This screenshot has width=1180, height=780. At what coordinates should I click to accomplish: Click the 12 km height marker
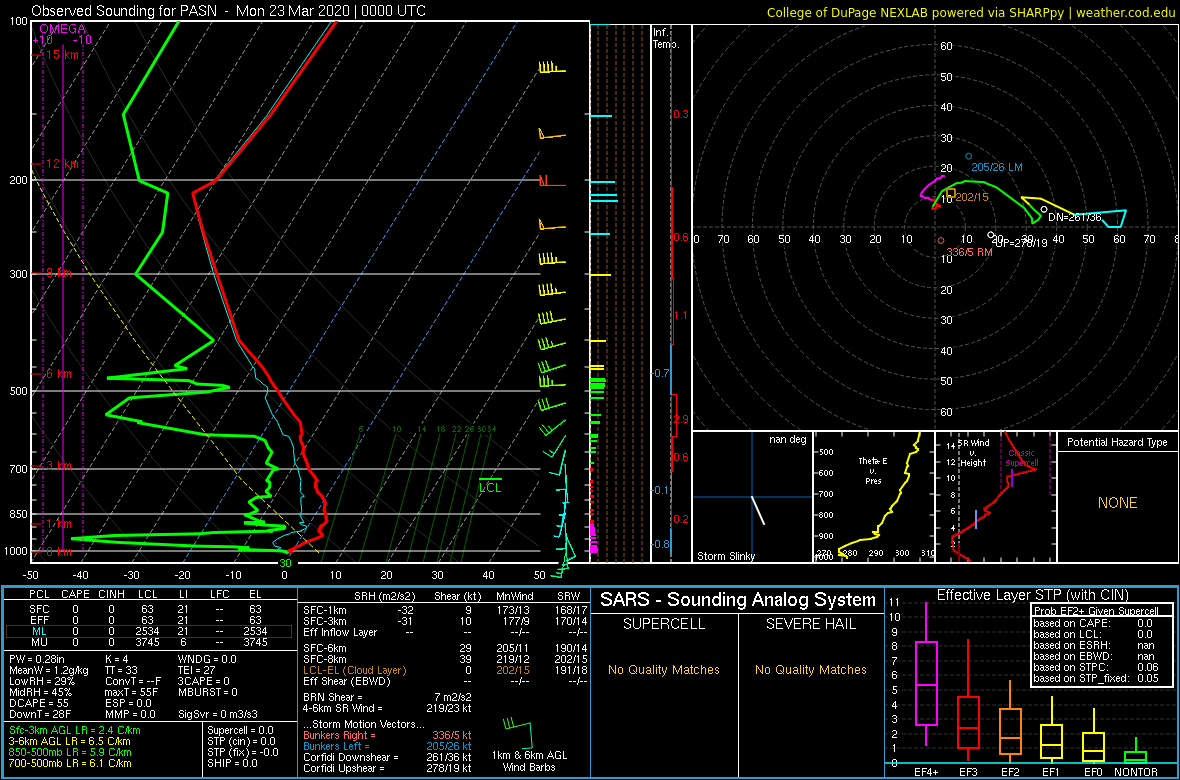pos(63,163)
